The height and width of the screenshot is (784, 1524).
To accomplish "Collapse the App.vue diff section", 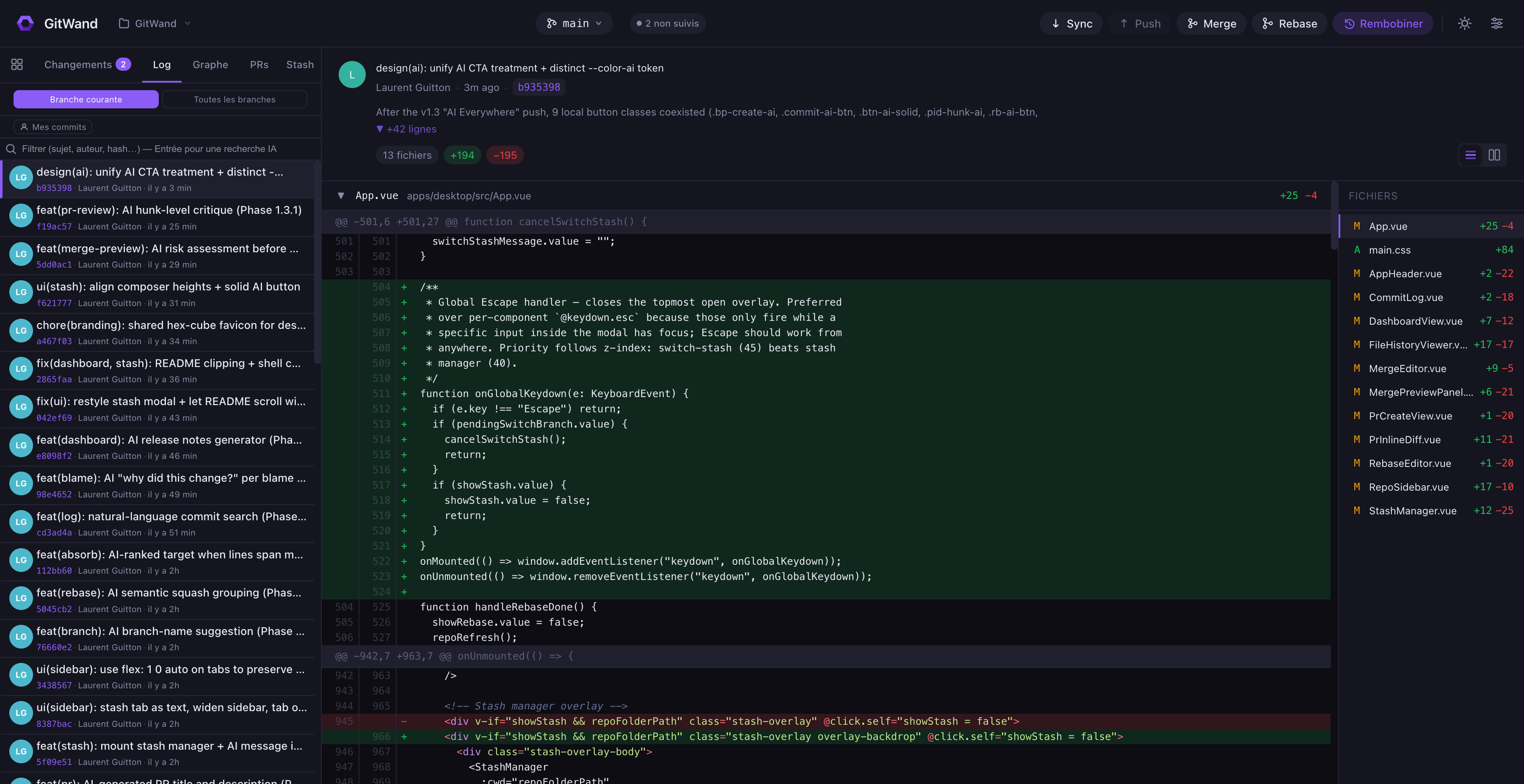I will click(341, 195).
